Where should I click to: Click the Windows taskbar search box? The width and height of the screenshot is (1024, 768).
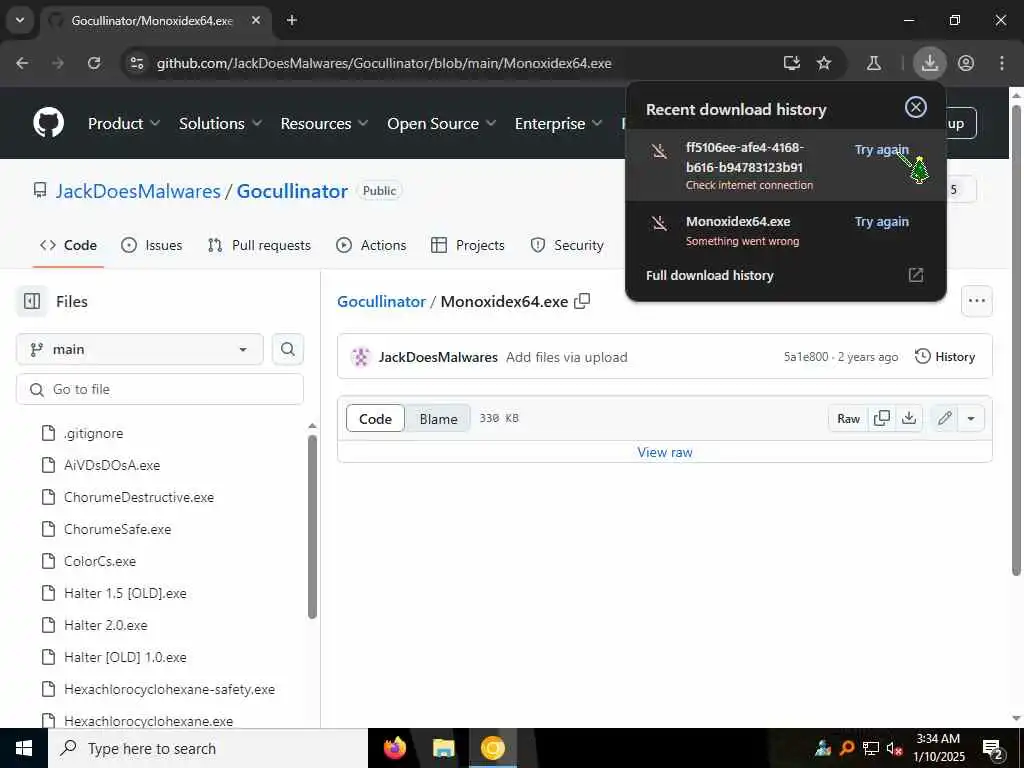[208, 748]
